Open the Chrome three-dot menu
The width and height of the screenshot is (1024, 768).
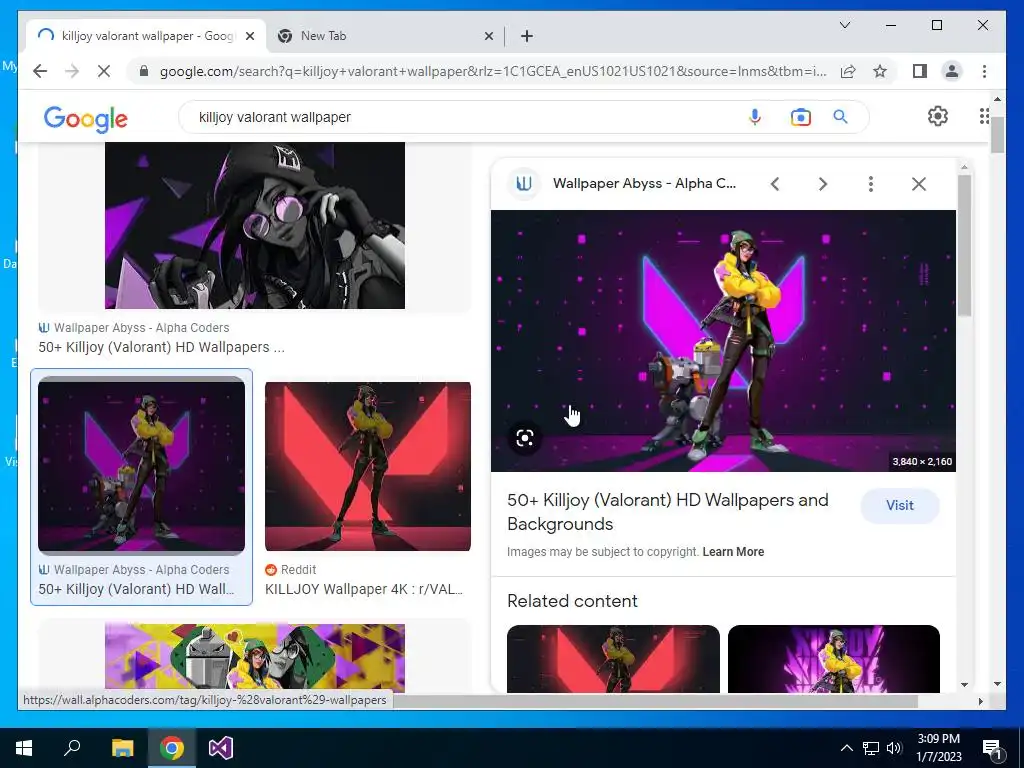[x=984, y=71]
